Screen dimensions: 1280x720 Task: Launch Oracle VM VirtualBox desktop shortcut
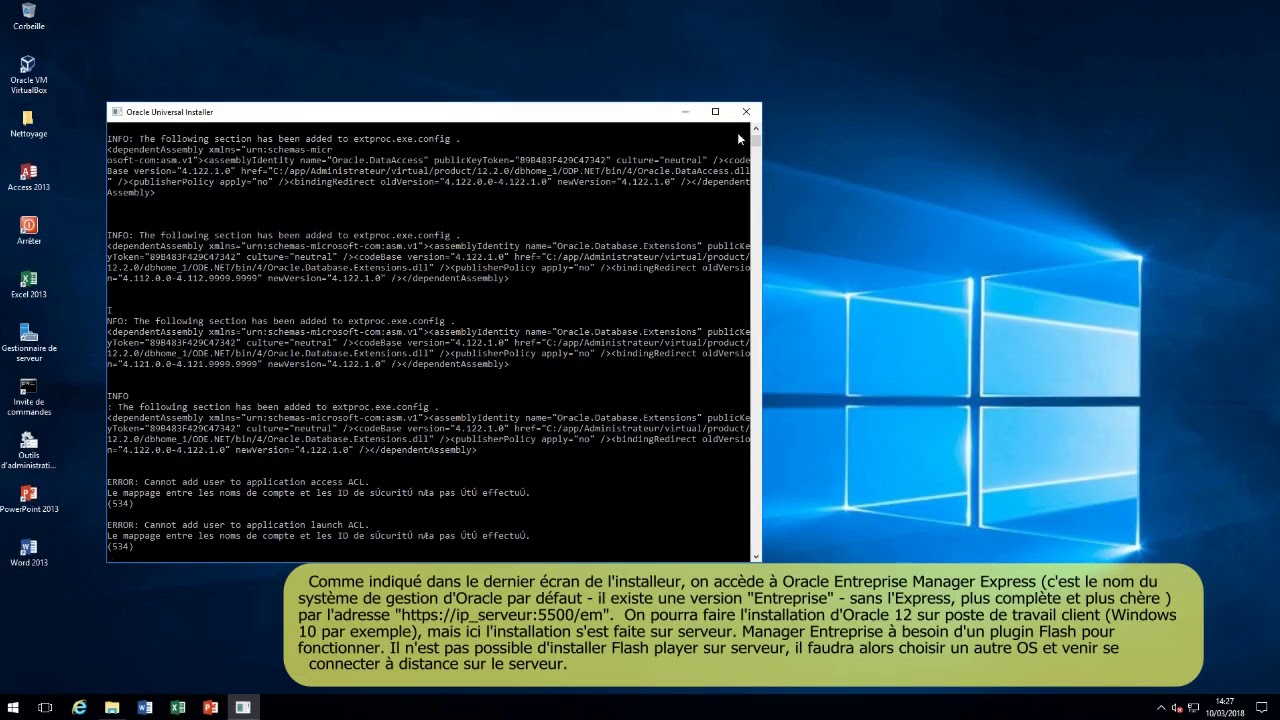(x=29, y=75)
